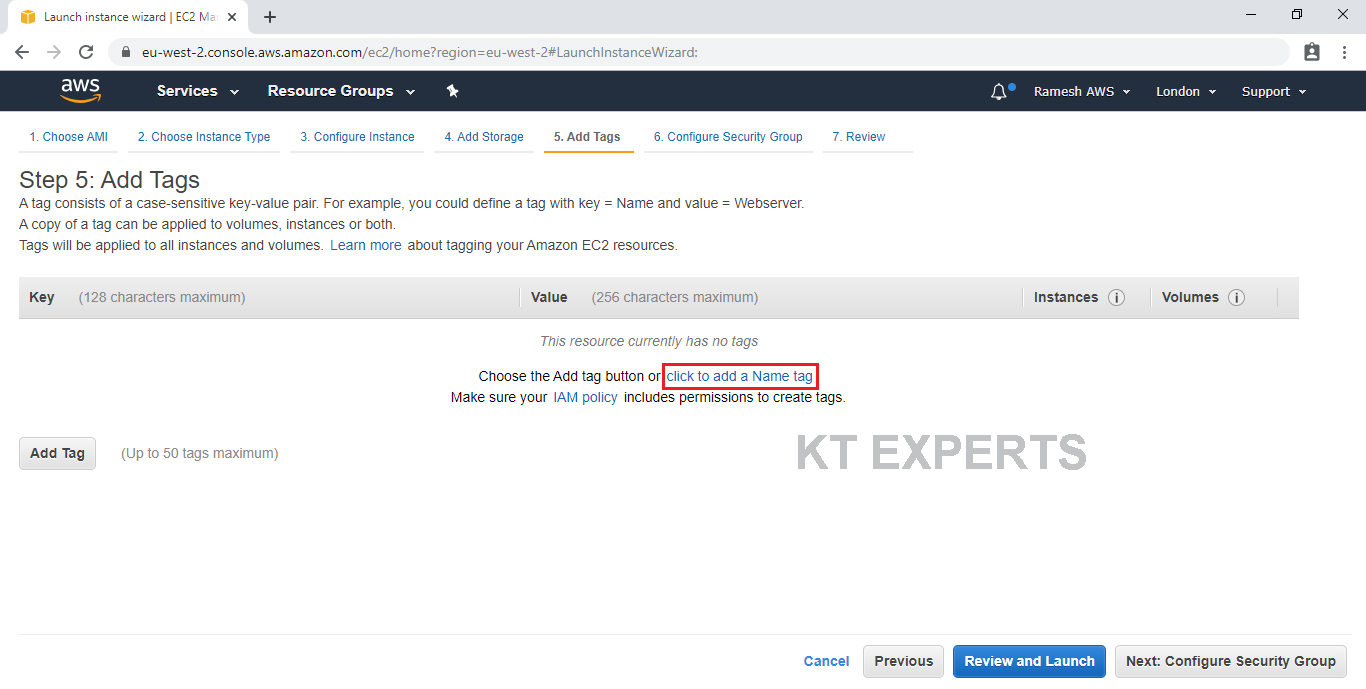Open Chrome three-dot menu
Viewport: 1366px width, 689px height.
click(1344, 52)
